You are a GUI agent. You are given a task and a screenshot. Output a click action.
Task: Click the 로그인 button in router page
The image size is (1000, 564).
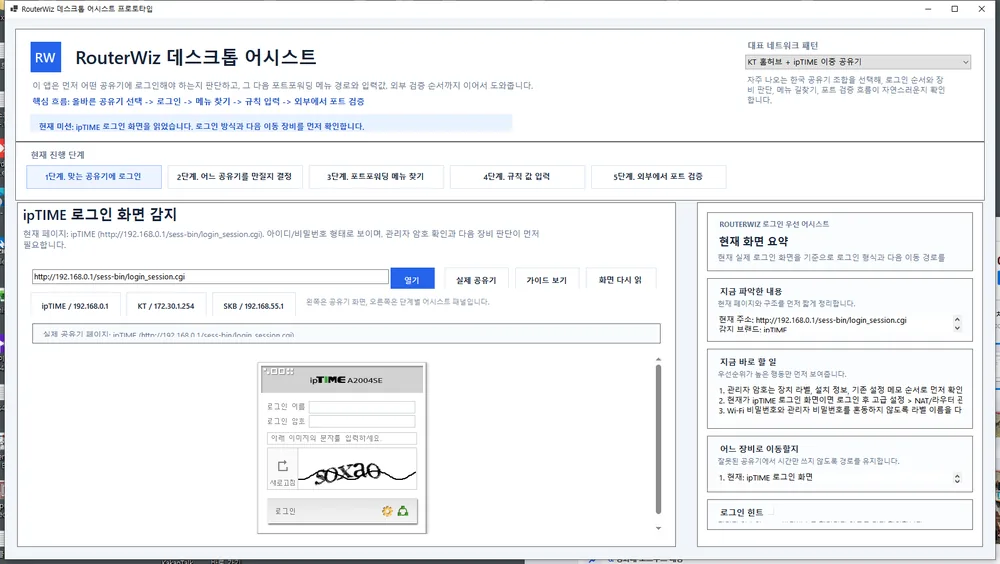342,511
